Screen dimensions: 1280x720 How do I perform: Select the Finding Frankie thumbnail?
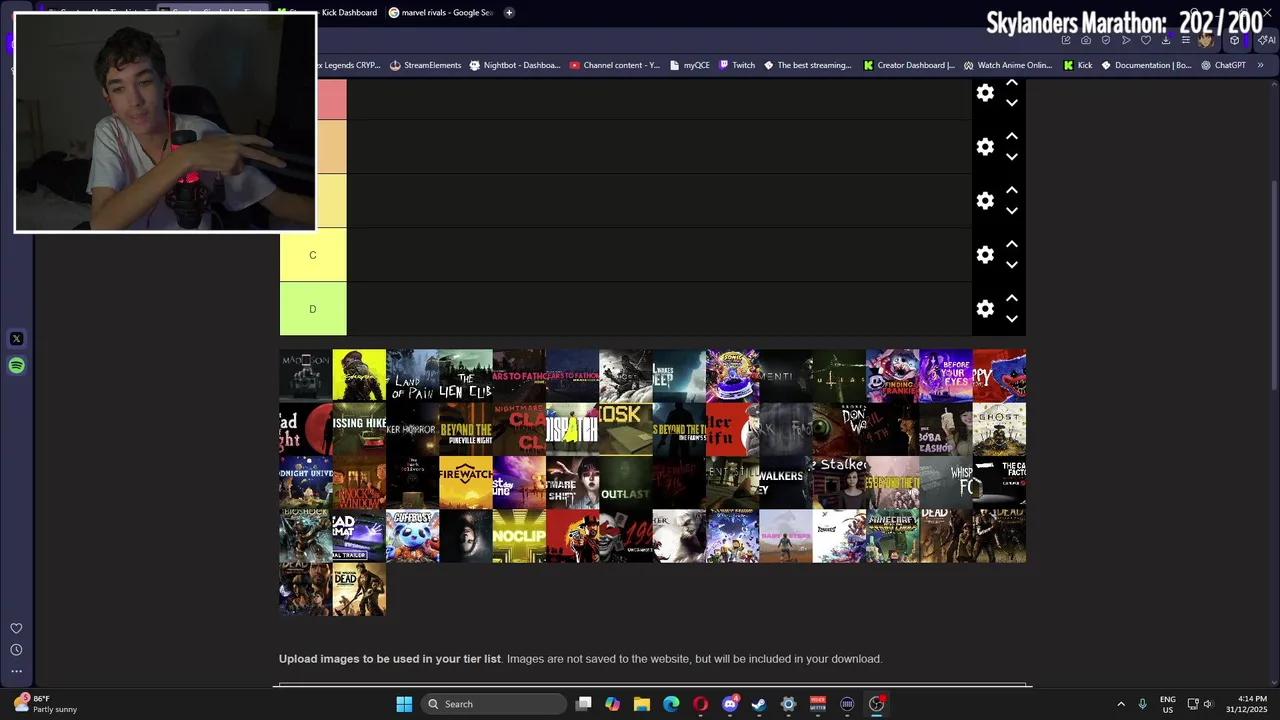pyautogui.click(x=892, y=376)
